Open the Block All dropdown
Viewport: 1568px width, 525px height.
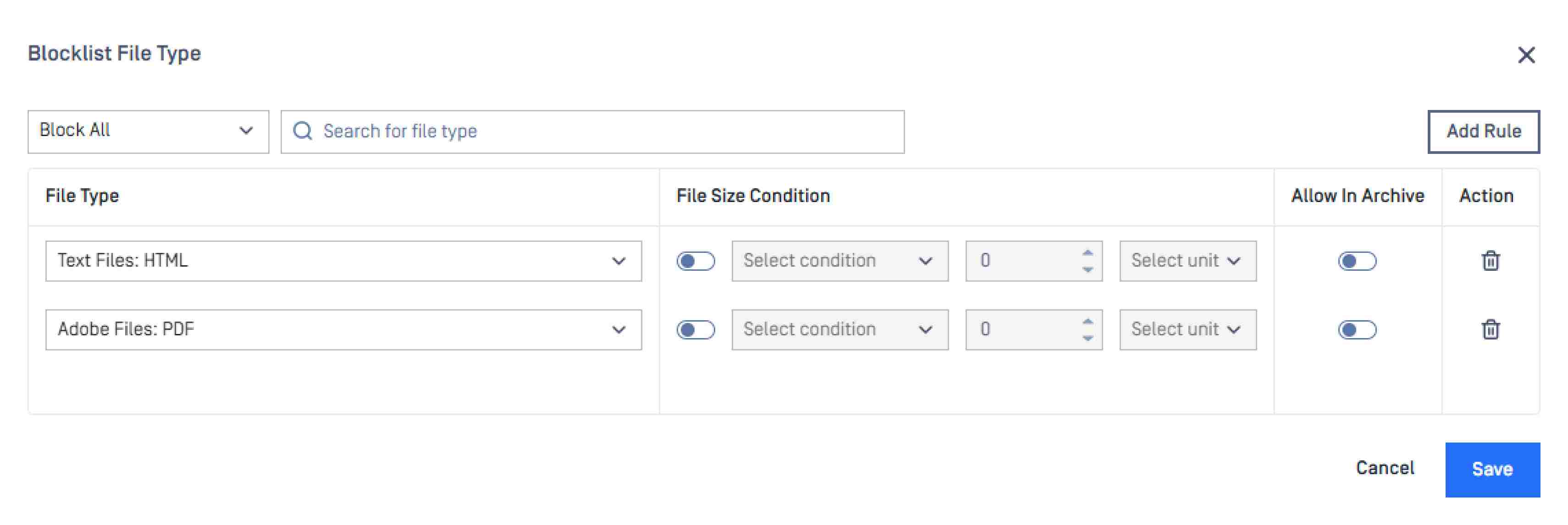(148, 131)
